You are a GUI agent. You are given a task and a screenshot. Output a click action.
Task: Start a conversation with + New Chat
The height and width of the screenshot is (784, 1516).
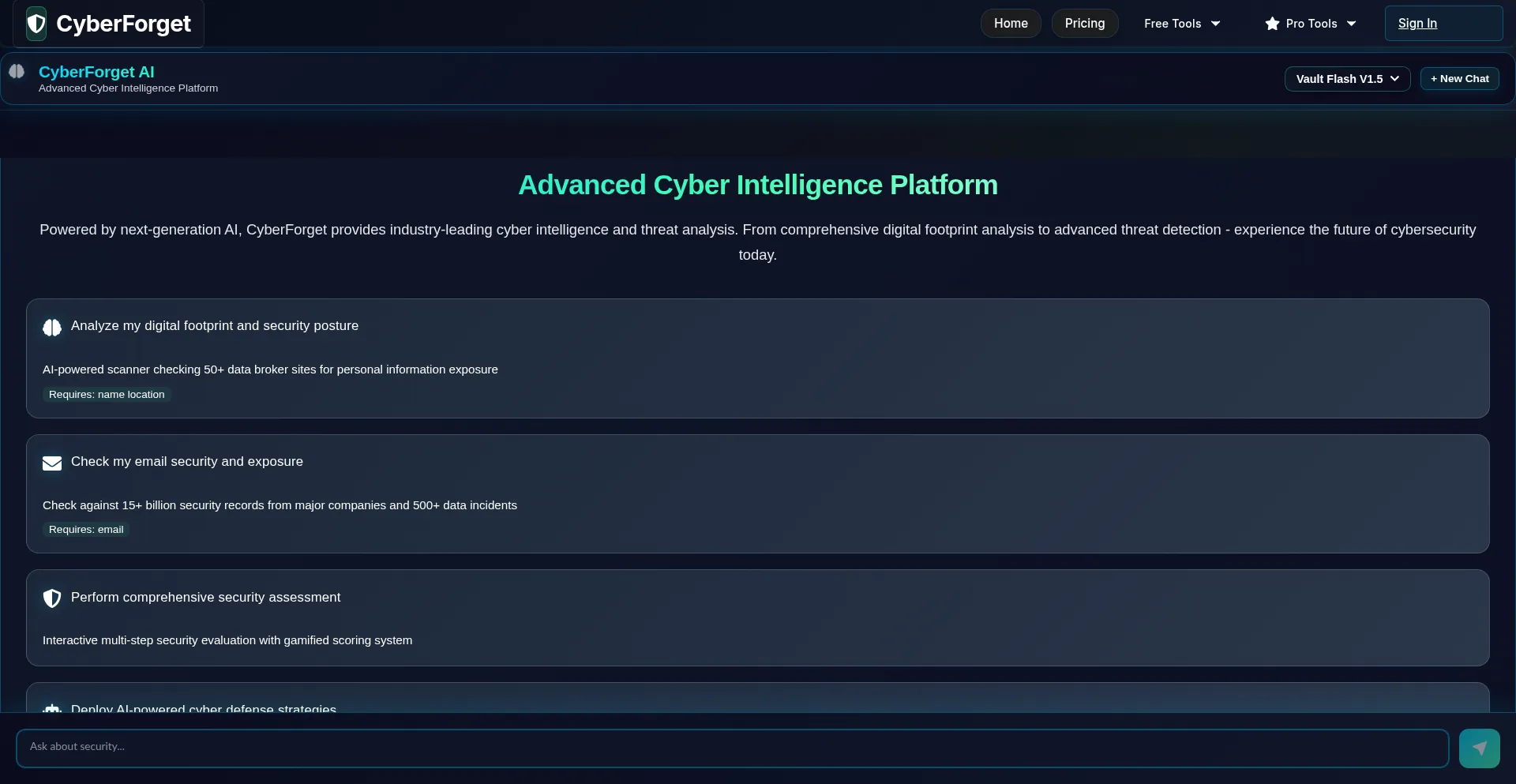click(1459, 79)
